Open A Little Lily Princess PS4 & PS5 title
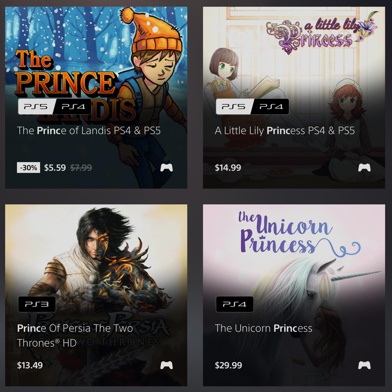This screenshot has width=392, height=392. pyautogui.click(x=285, y=130)
